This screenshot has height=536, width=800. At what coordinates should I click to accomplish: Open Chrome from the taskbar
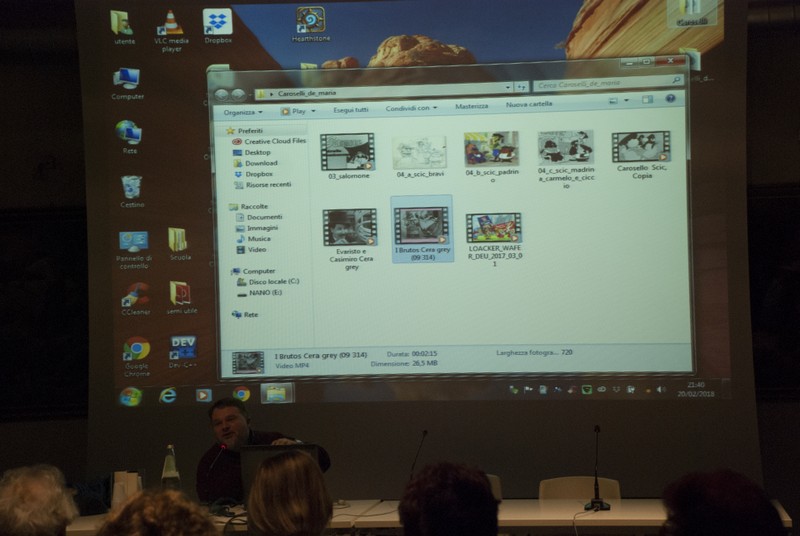(241, 394)
